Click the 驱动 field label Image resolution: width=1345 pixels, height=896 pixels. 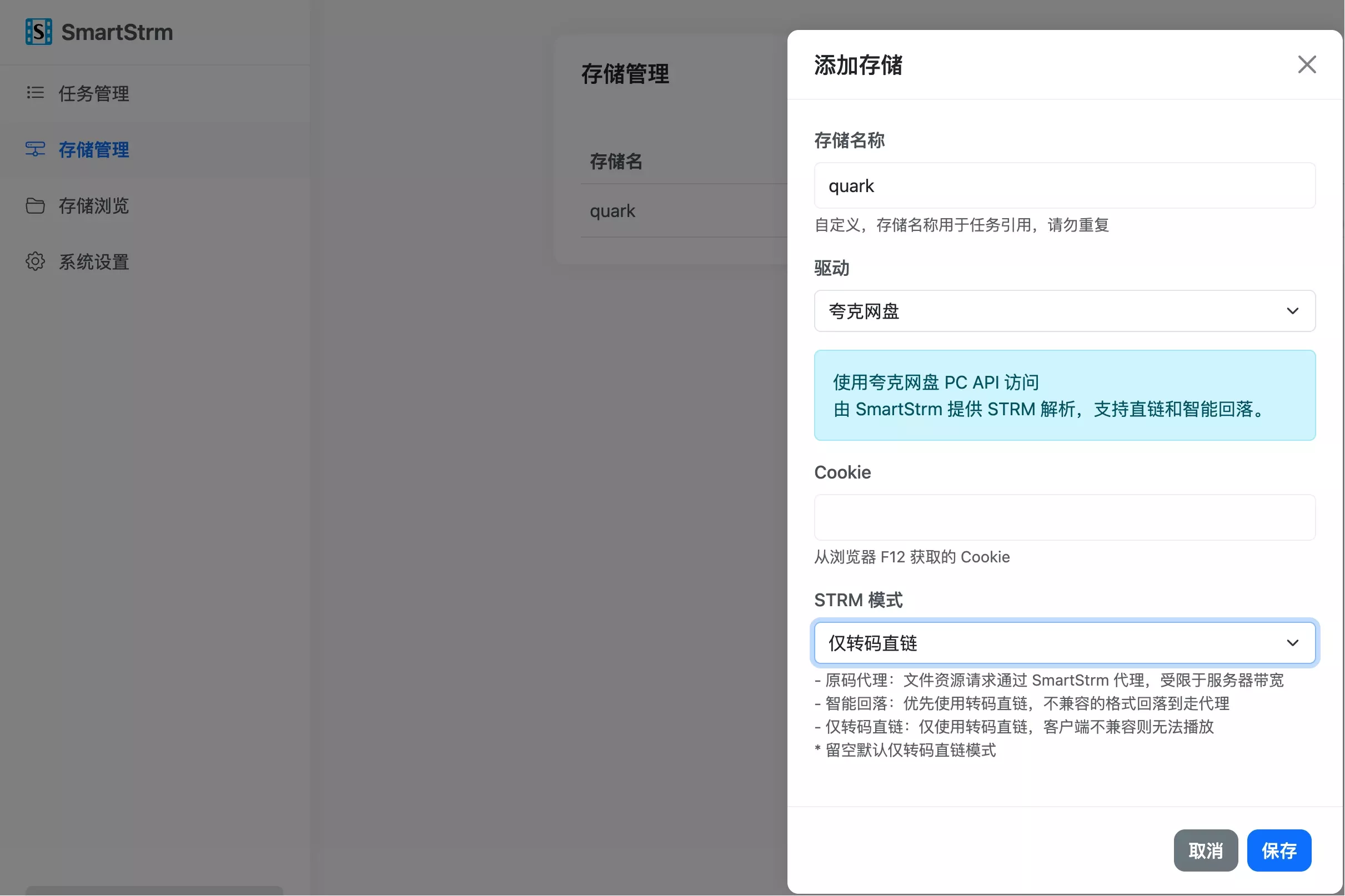[x=832, y=268]
